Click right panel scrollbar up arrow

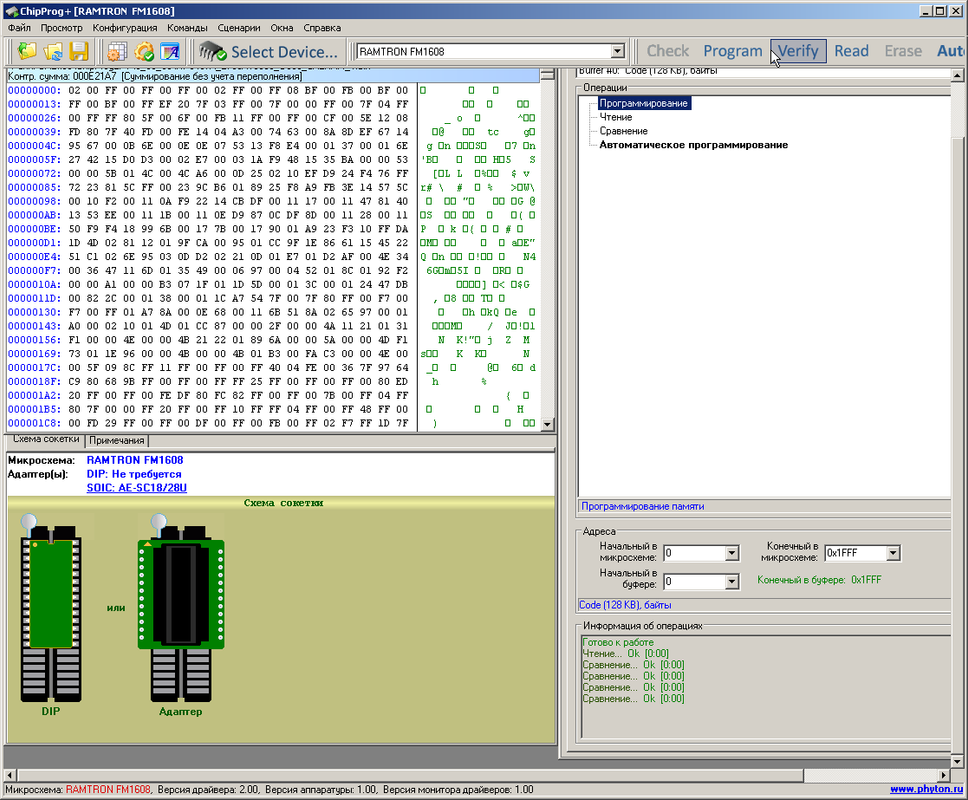957,75
